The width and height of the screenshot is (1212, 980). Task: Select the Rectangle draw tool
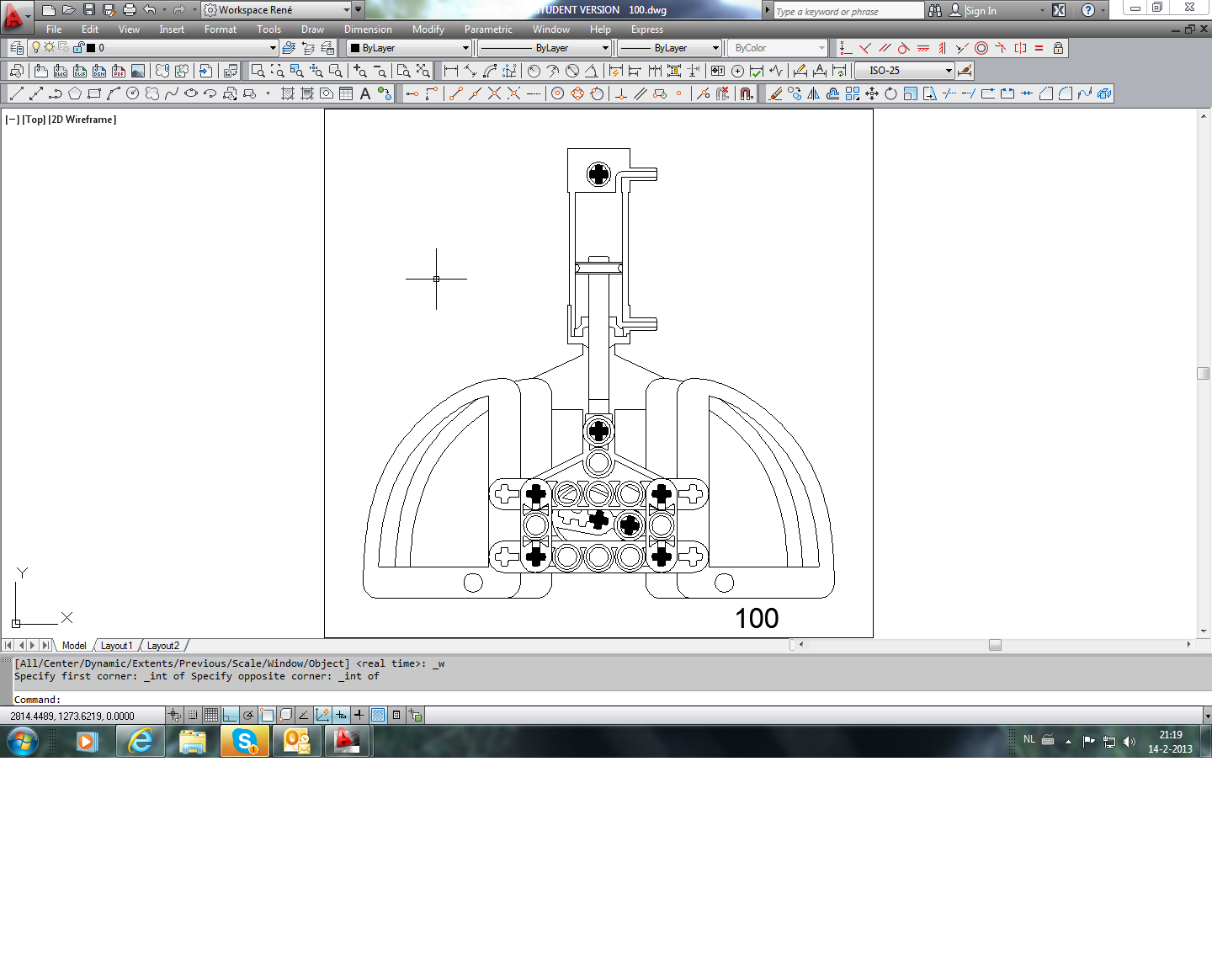click(x=94, y=93)
